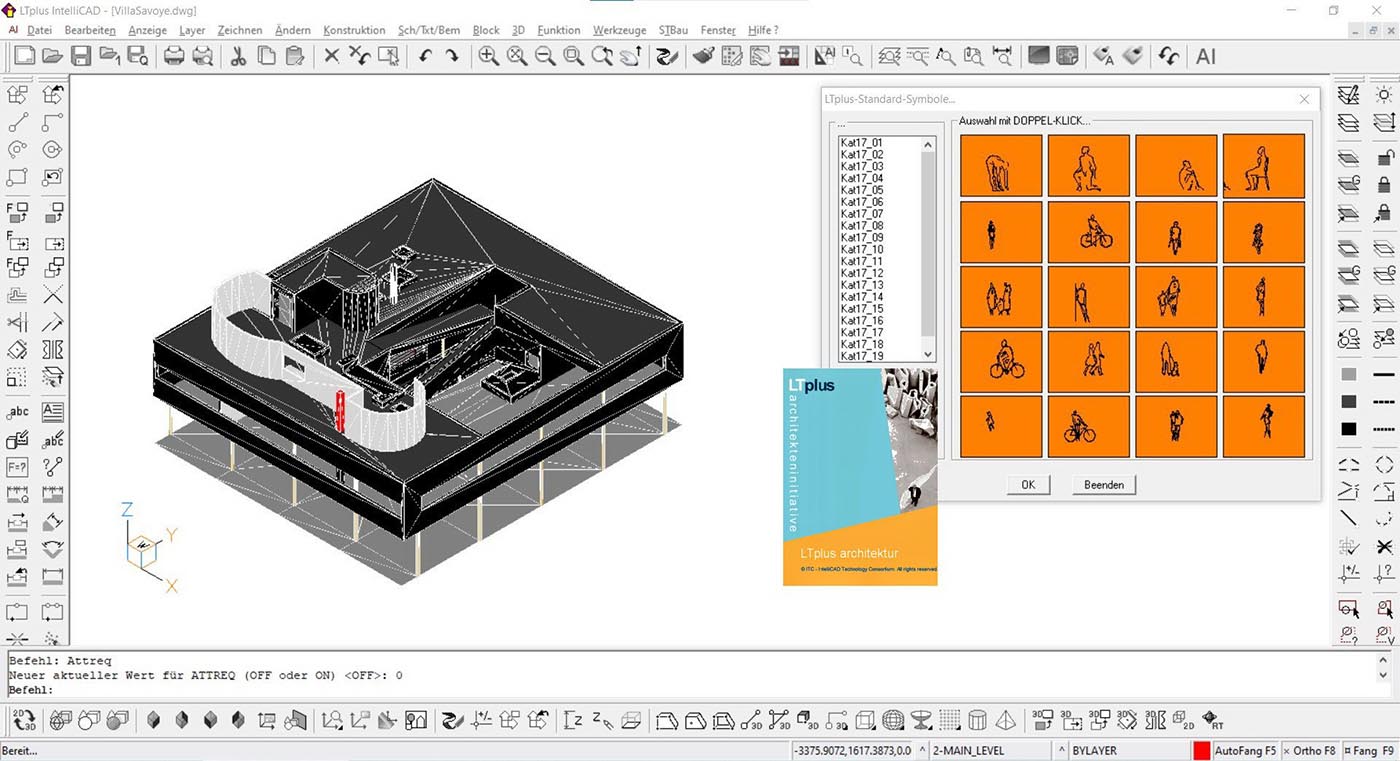The width and height of the screenshot is (1400, 761).
Task: Click the Undo arrow icon
Action: (x=427, y=56)
